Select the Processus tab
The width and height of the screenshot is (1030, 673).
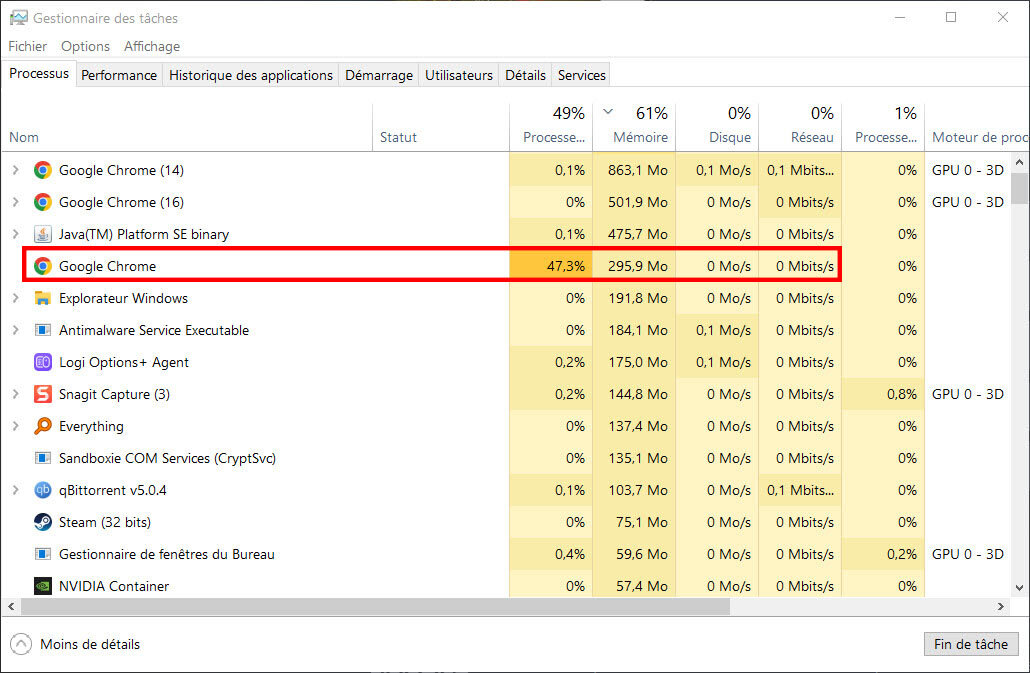coord(39,74)
